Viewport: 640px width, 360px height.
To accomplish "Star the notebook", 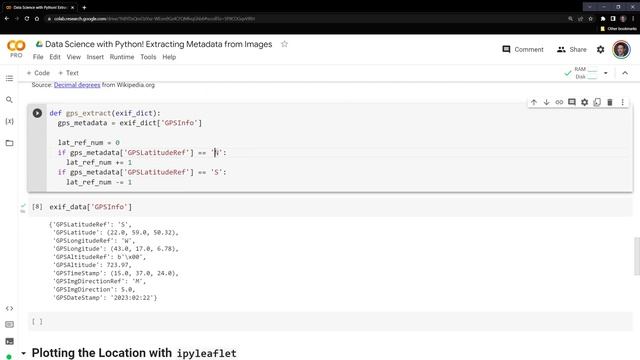I will pos(284,44).
